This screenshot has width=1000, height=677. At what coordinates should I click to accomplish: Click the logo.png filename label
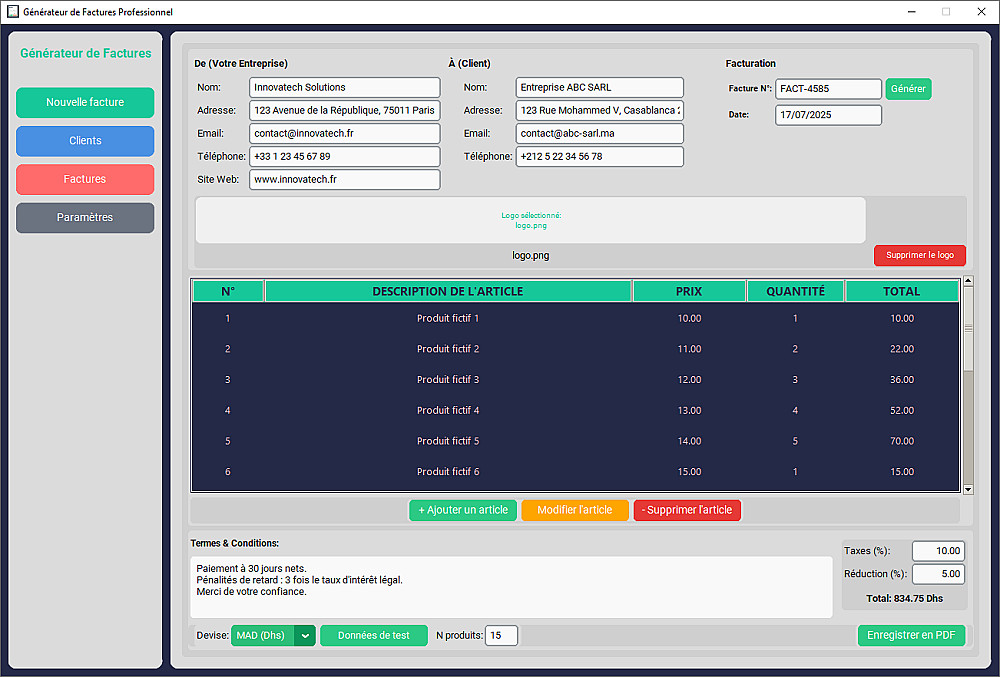531,256
